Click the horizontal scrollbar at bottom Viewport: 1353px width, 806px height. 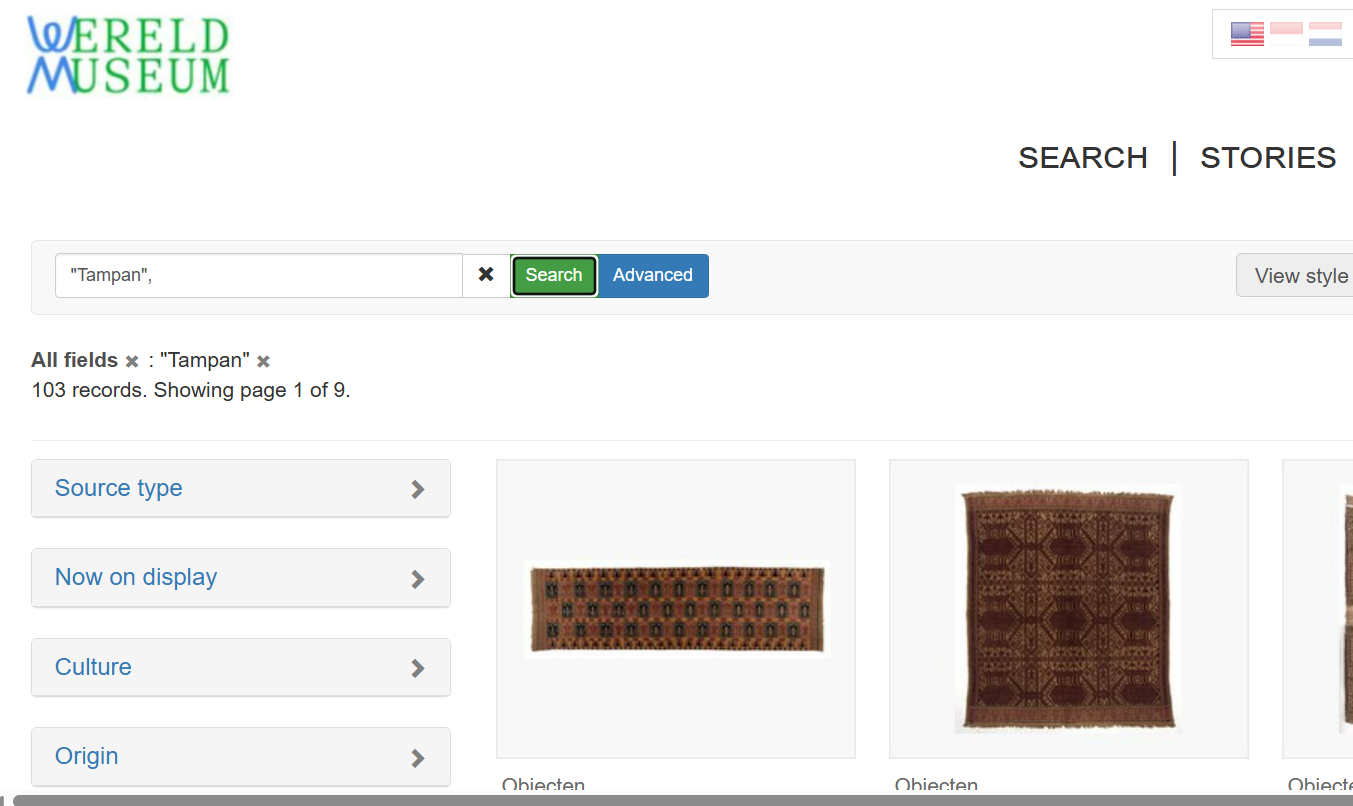[682, 800]
